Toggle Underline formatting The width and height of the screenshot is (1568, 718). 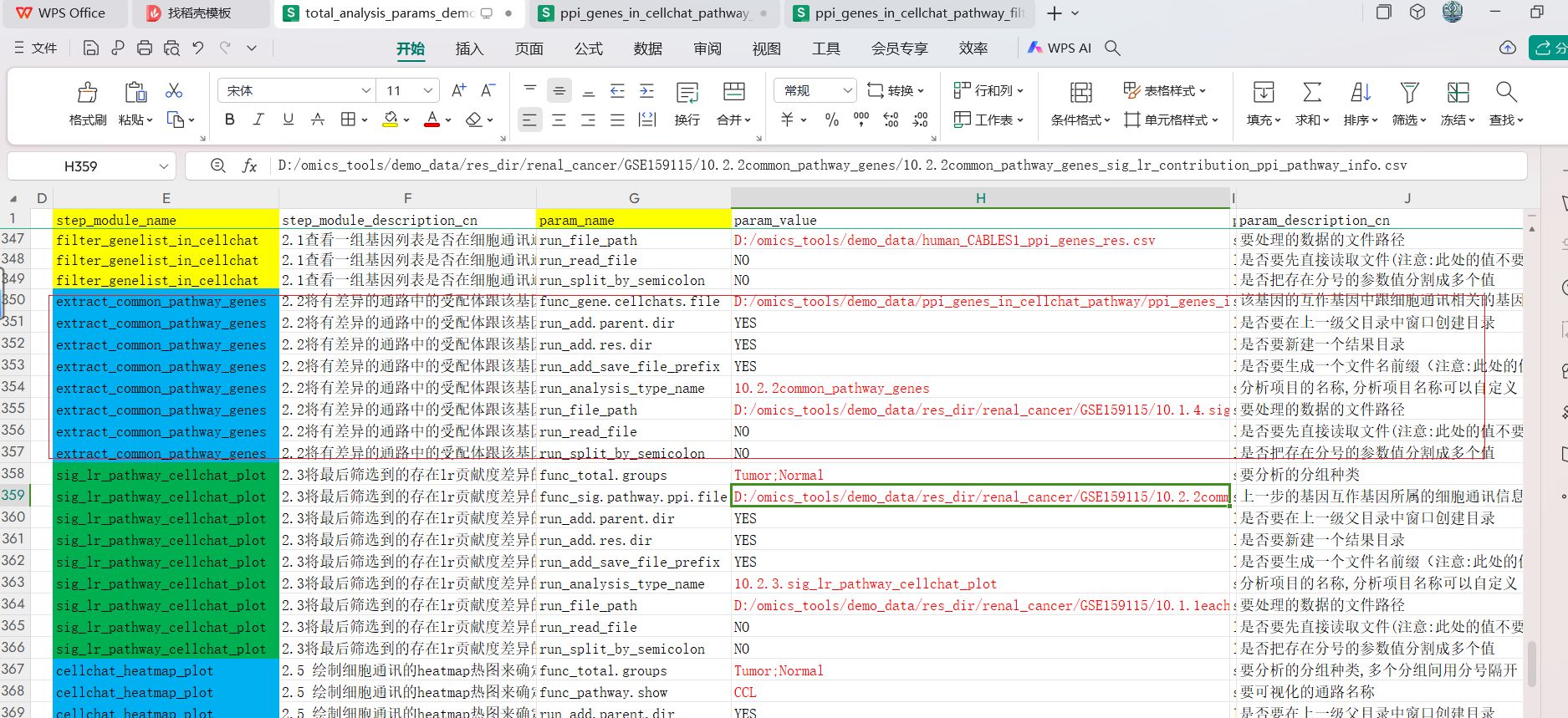click(289, 120)
